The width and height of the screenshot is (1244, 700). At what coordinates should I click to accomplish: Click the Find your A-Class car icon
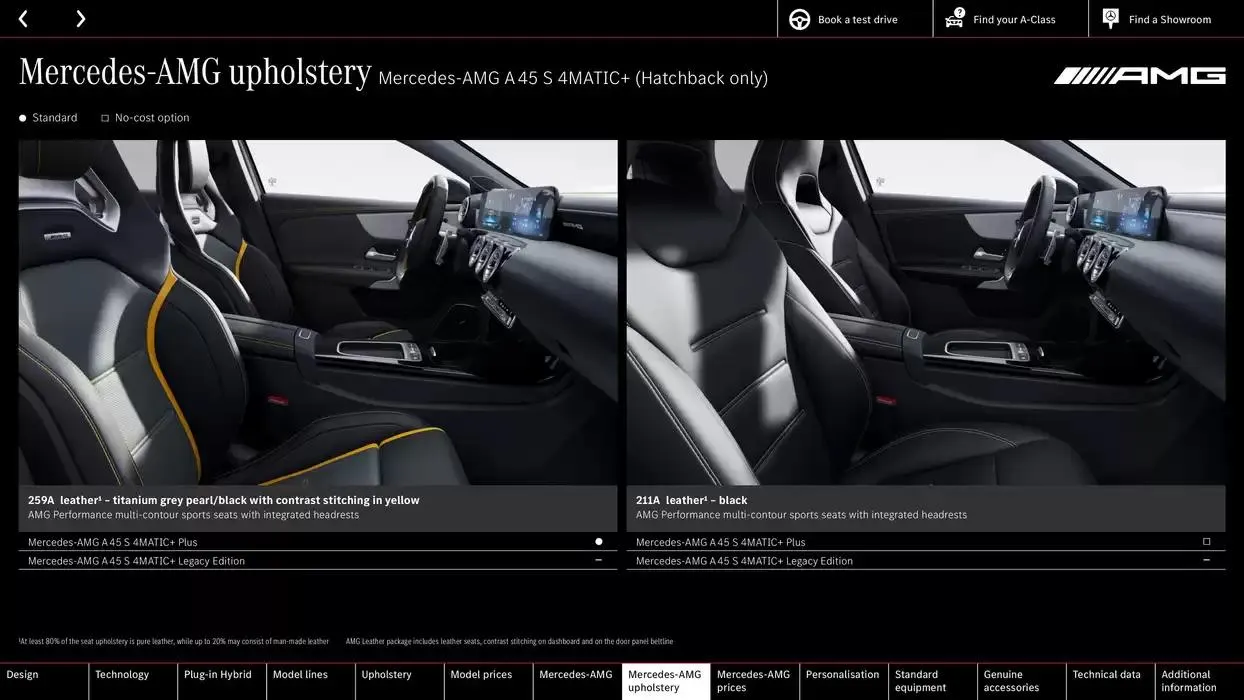[x=955, y=19]
